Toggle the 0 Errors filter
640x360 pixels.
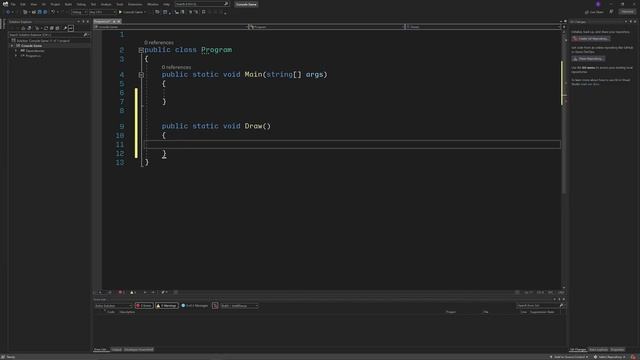[144, 306]
